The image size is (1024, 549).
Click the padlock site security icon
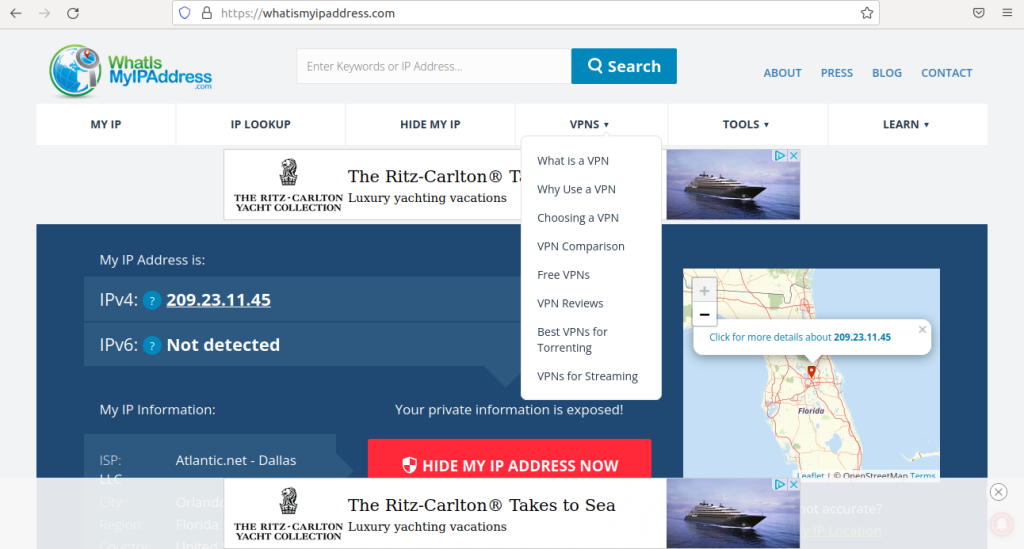(x=206, y=13)
